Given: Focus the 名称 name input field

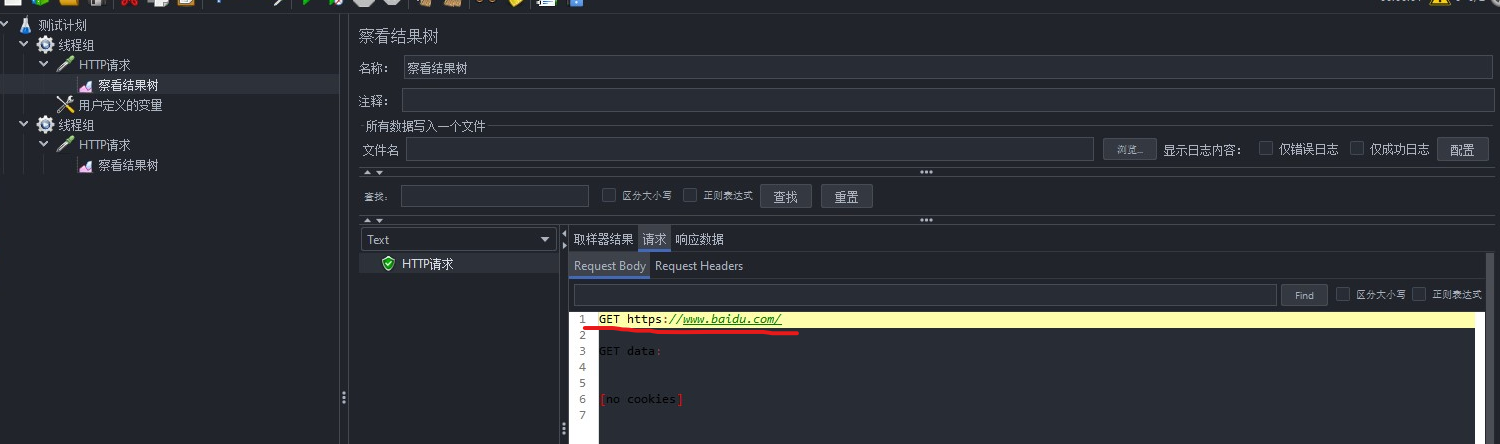Looking at the screenshot, I should point(948,68).
